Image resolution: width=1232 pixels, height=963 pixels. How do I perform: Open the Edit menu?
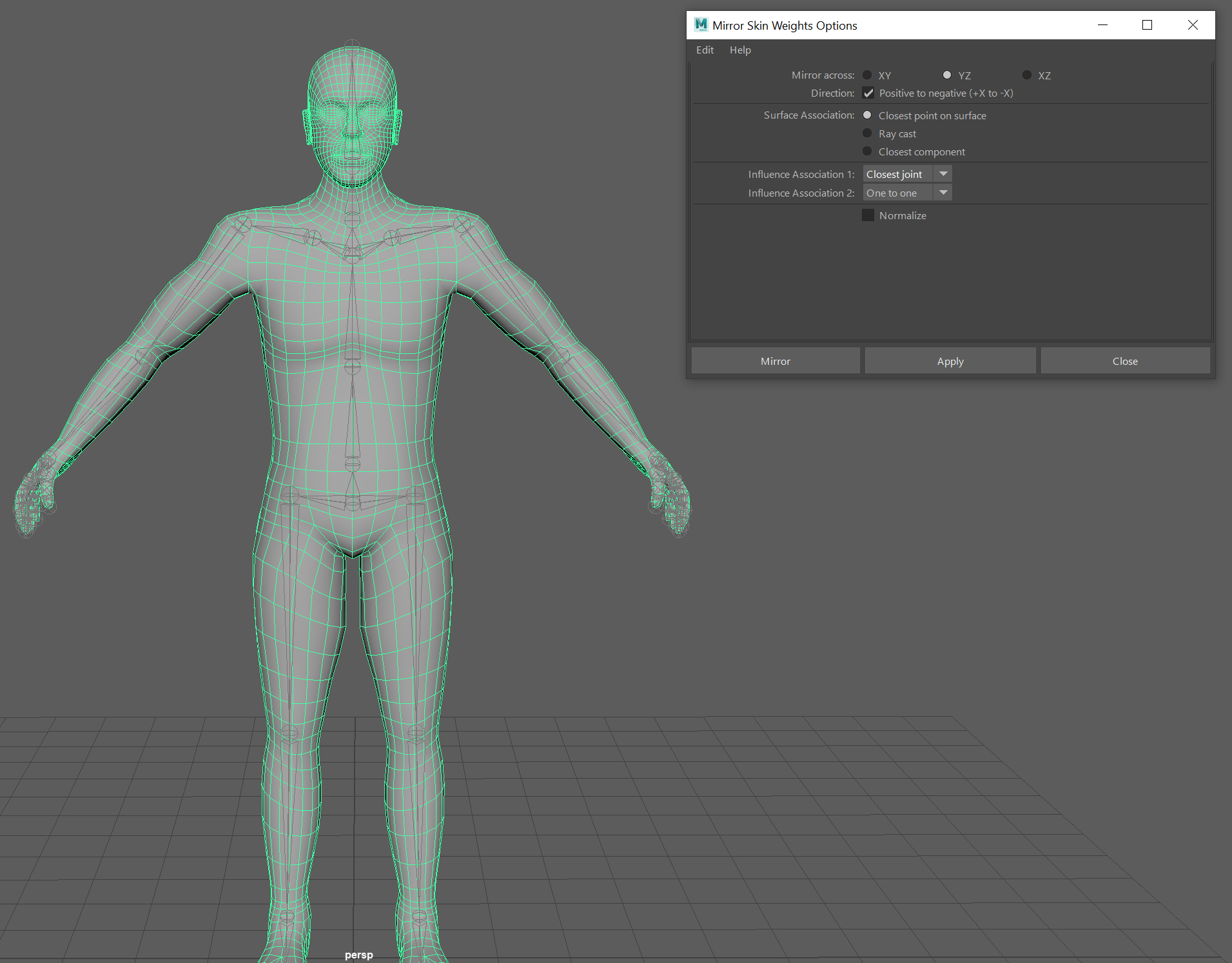[x=705, y=50]
